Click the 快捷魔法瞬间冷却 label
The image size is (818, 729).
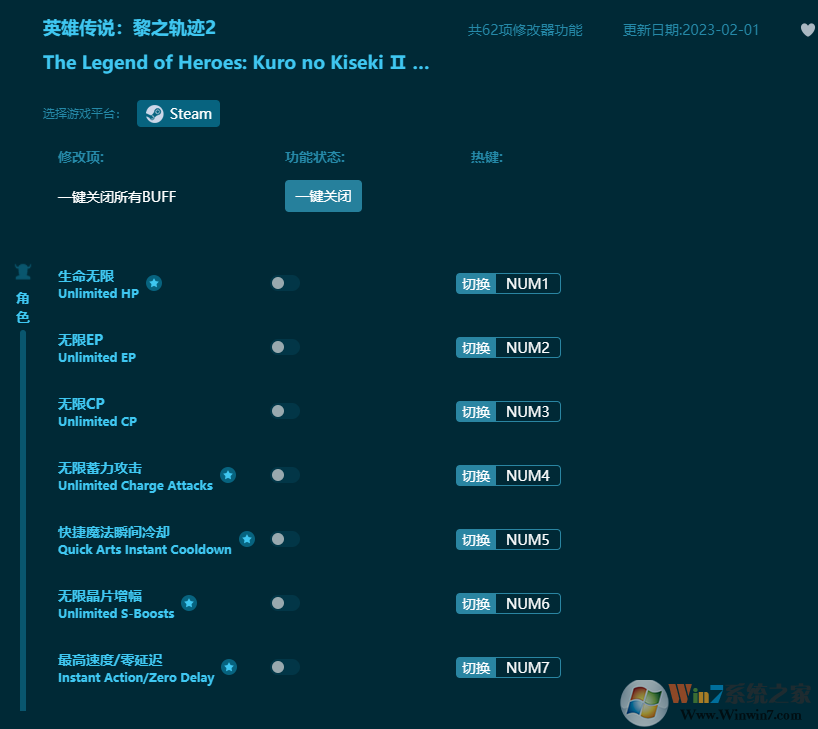114,532
